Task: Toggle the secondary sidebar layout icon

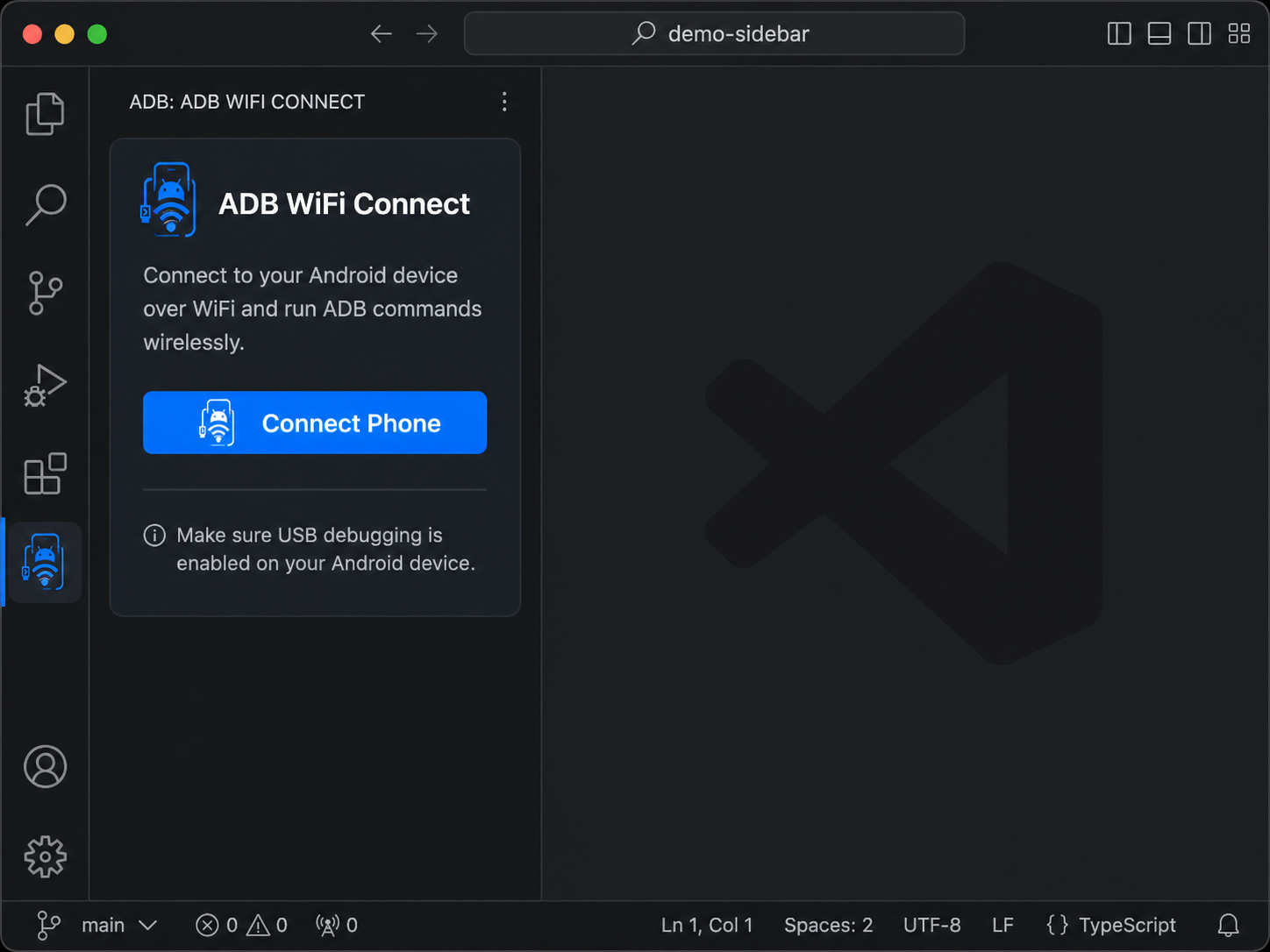Action: point(1199,34)
